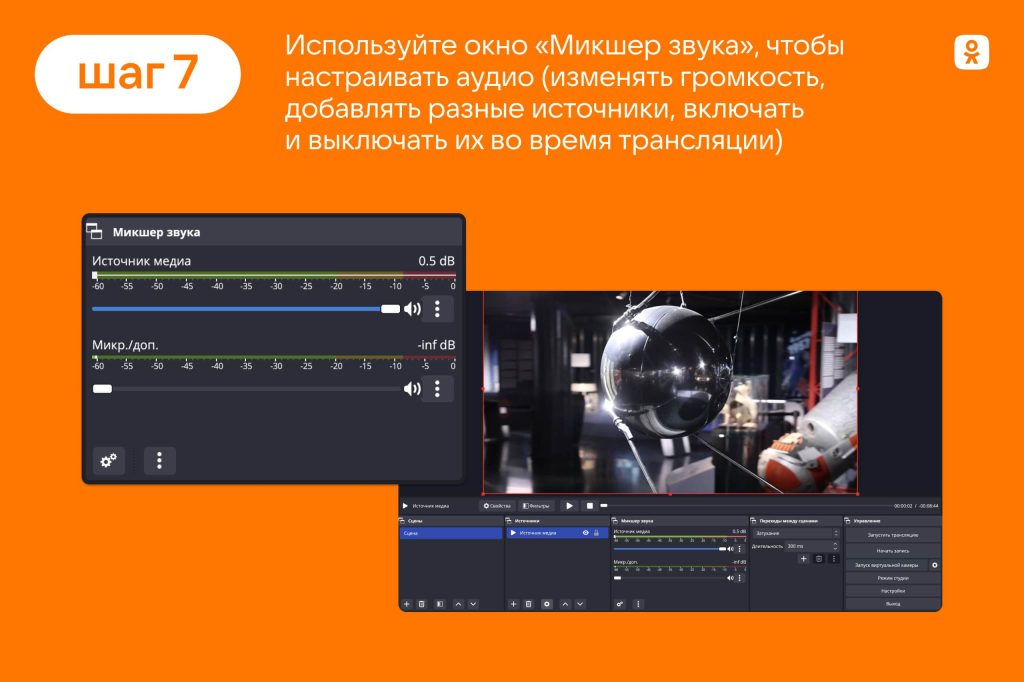Click the Управление dock header icon
The width and height of the screenshot is (1024, 682).
tap(848, 521)
